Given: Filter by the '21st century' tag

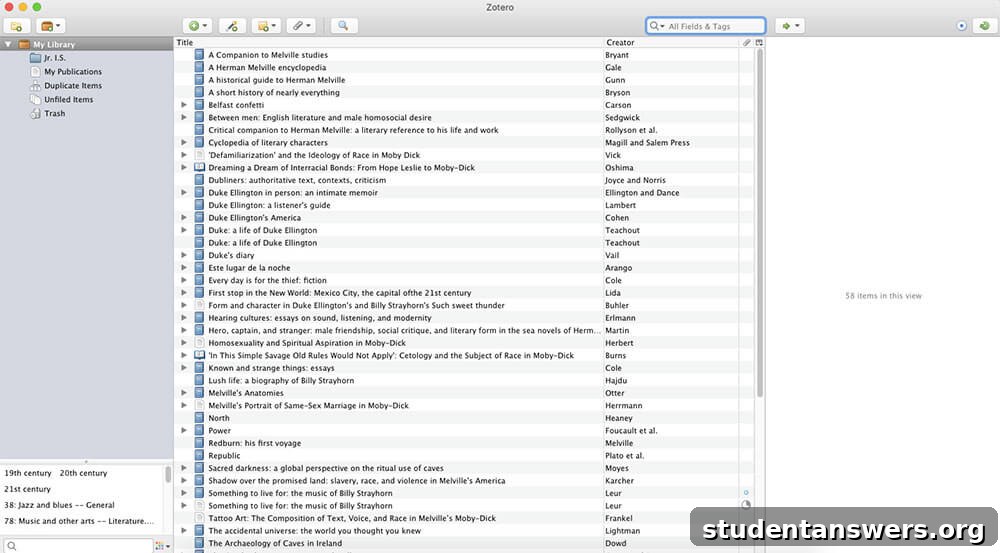Looking at the screenshot, I should [x=27, y=489].
